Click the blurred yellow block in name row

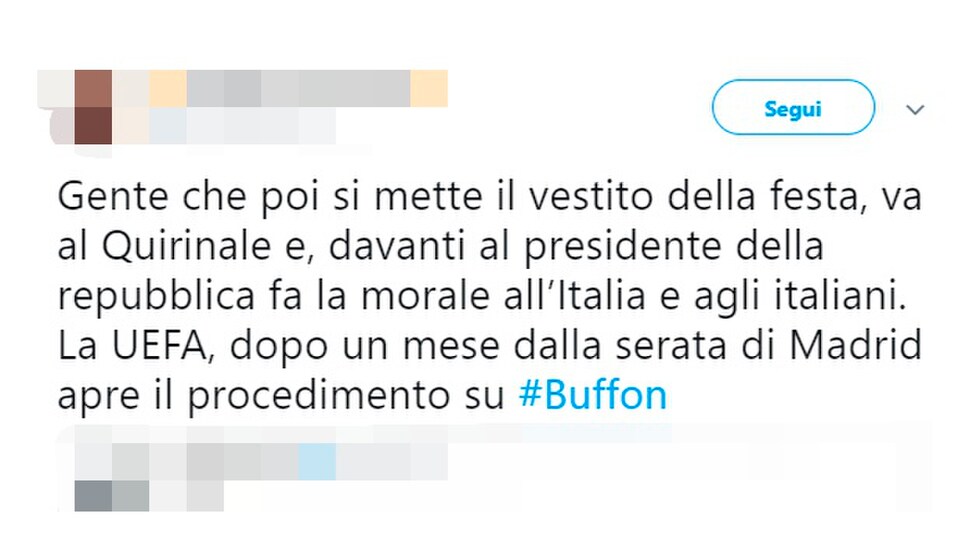point(168,89)
